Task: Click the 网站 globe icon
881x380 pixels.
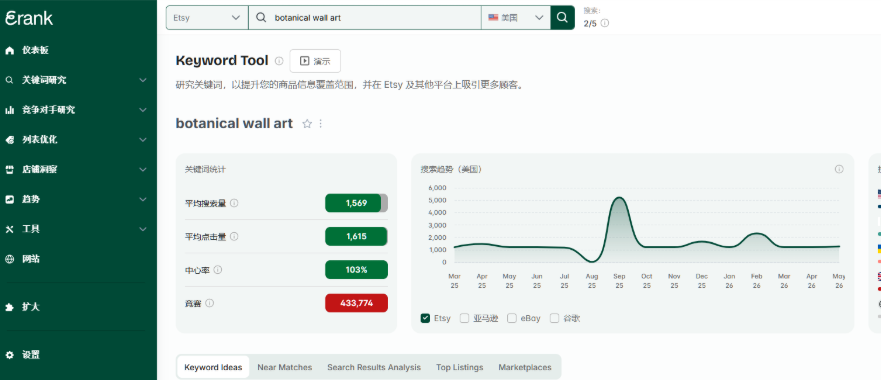Action: pos(9,259)
